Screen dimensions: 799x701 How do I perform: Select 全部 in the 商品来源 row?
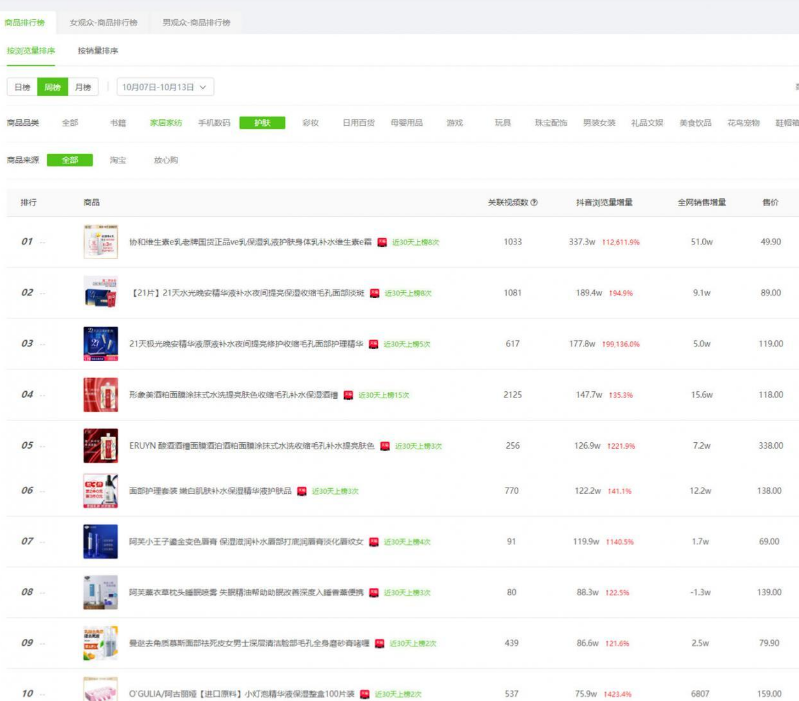tap(70, 160)
